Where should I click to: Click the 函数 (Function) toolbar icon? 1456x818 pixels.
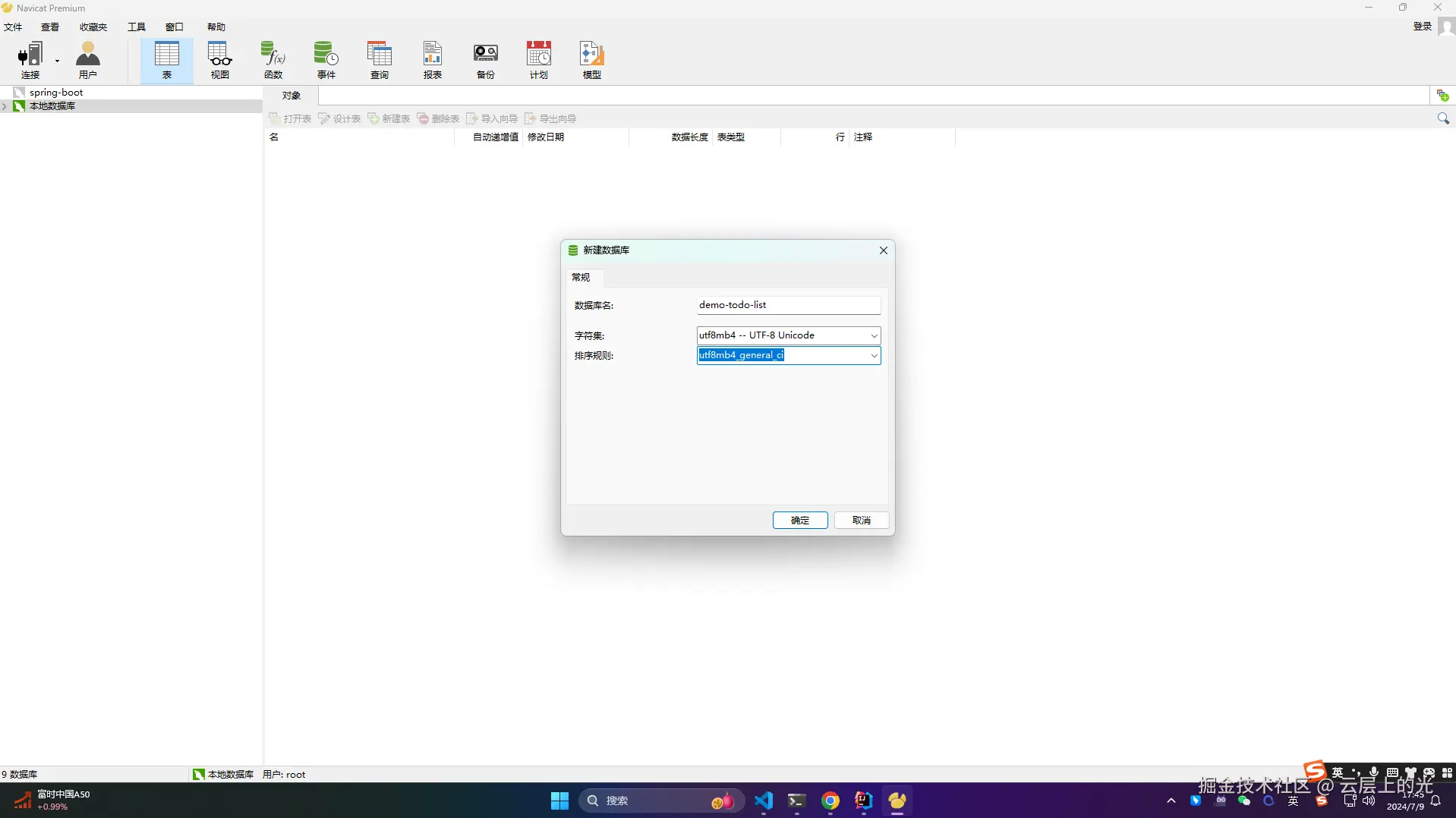coord(273,60)
